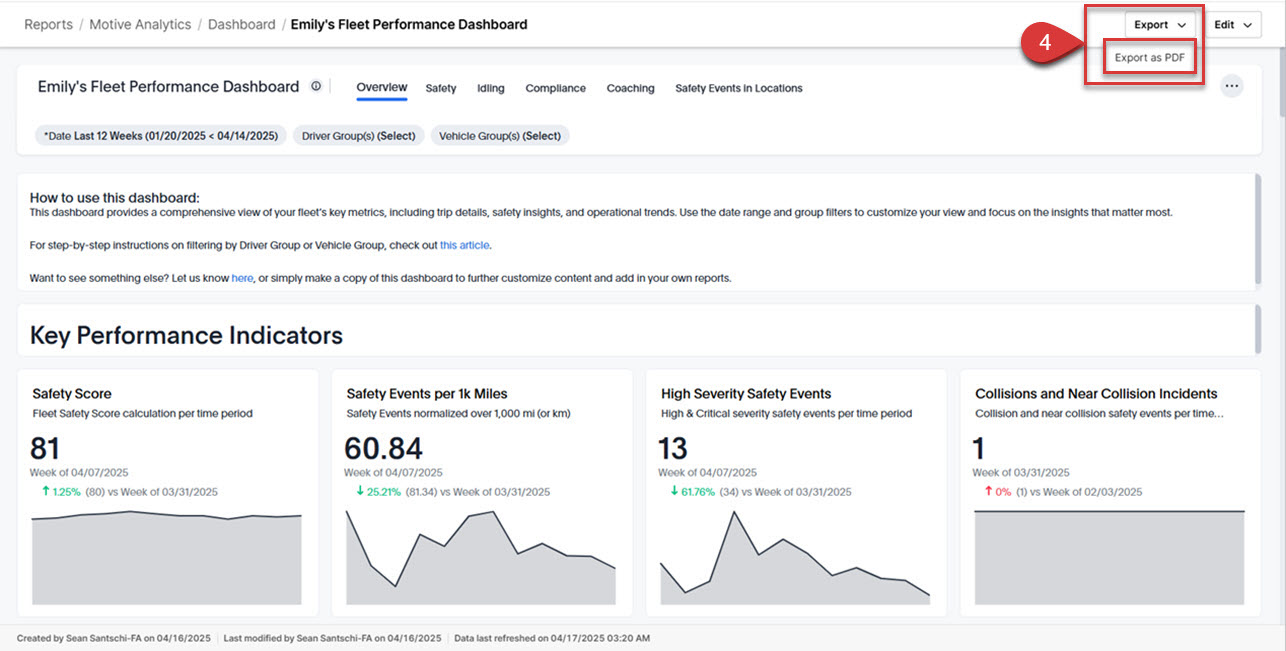Viewport: 1286px width, 651px height.
Task: Click the 'How to use this dashboard' heading
Action: coord(115,198)
